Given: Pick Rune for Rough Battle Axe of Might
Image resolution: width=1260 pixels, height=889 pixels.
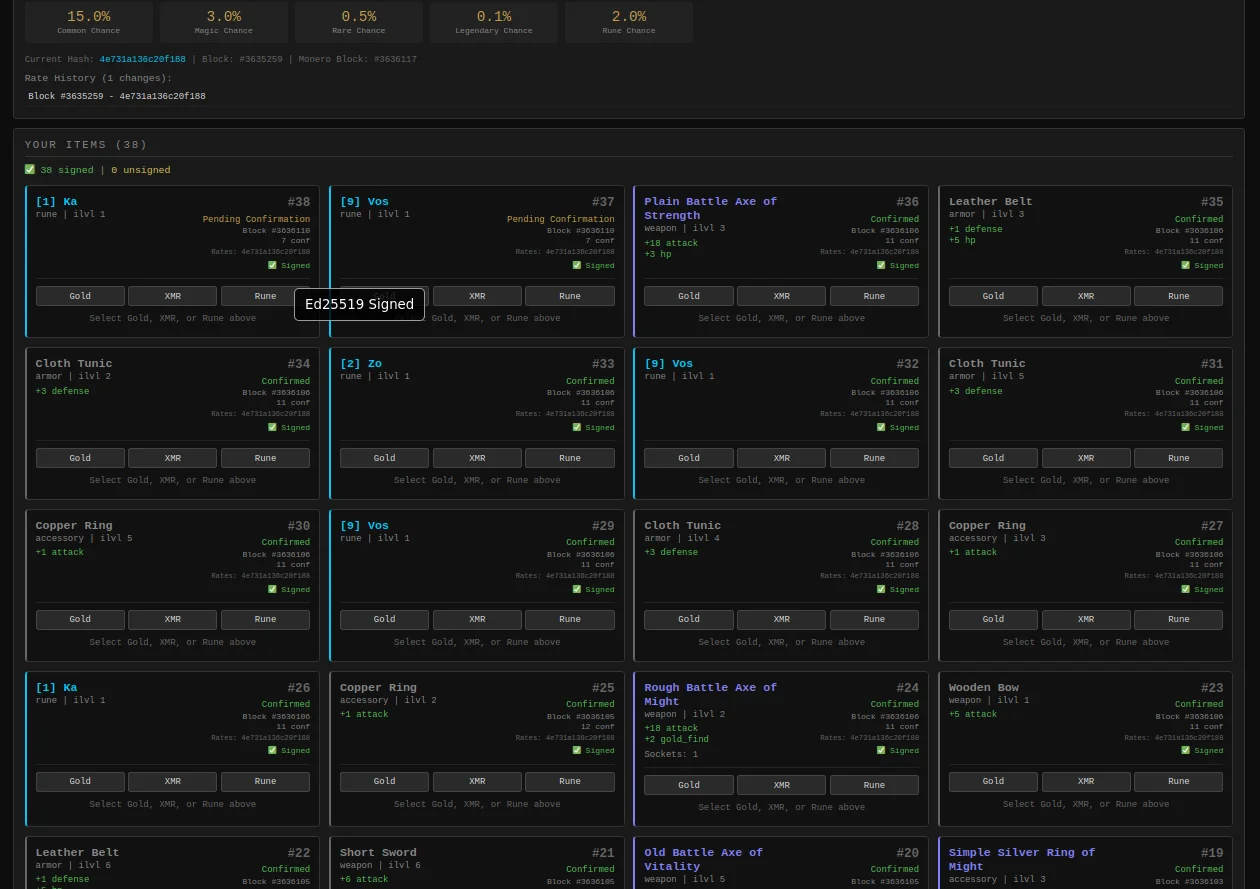Looking at the screenshot, I should click(x=874, y=785).
